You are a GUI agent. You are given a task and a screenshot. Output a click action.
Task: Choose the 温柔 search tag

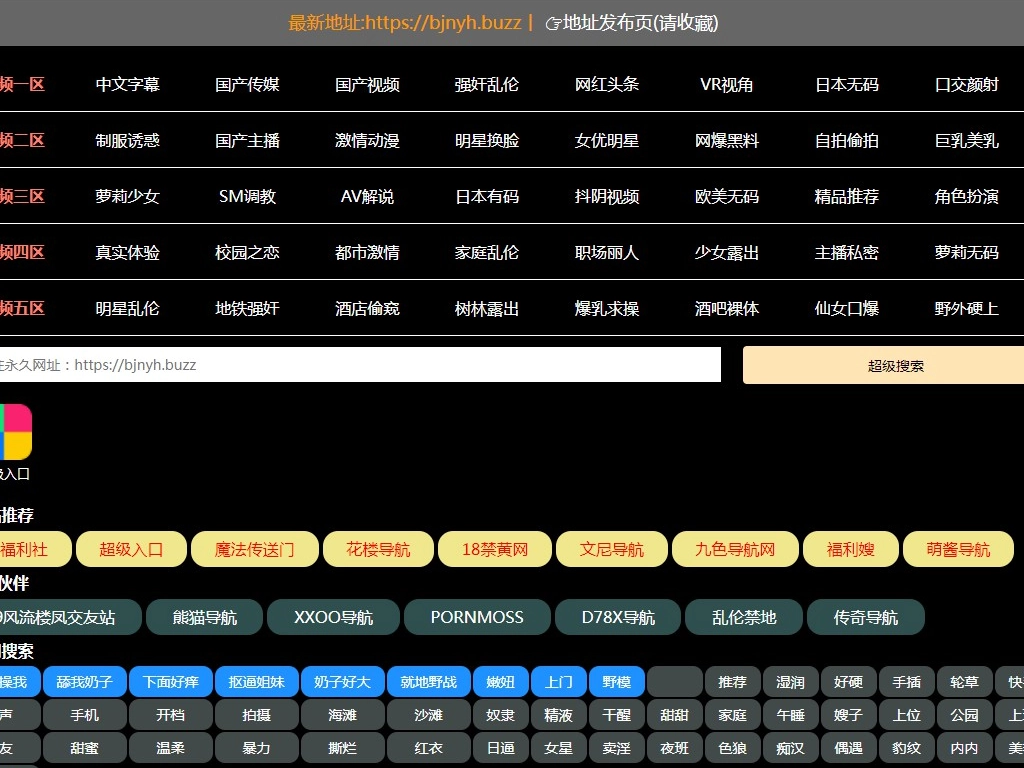point(171,748)
